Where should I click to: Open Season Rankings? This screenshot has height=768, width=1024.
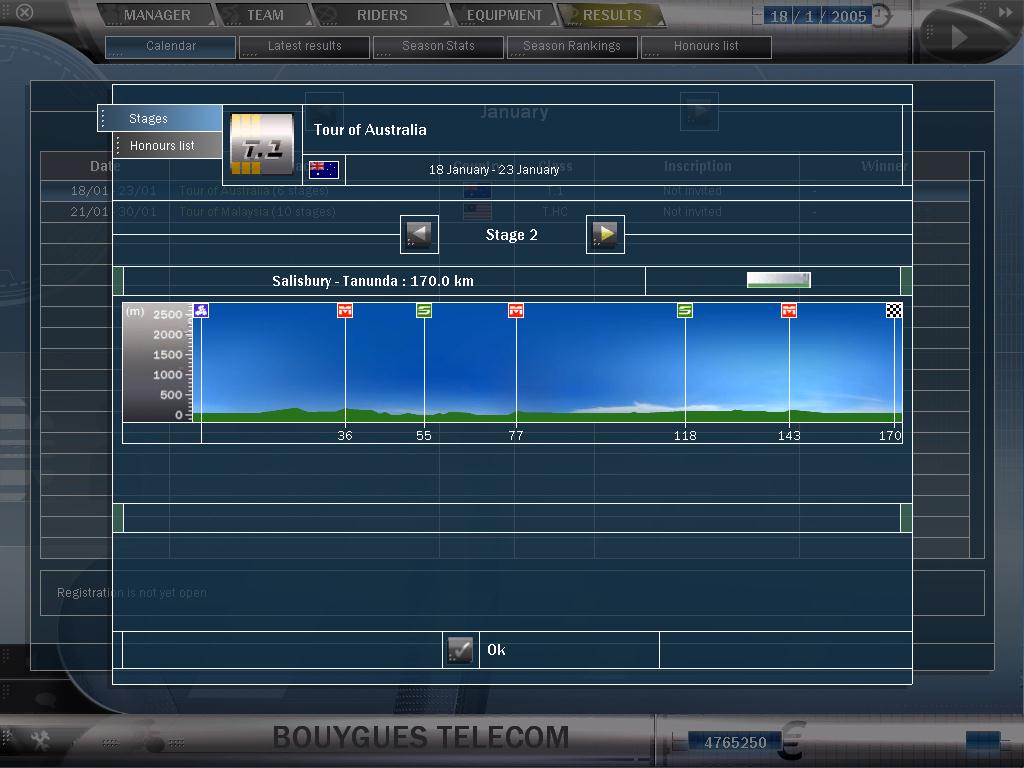(571, 46)
